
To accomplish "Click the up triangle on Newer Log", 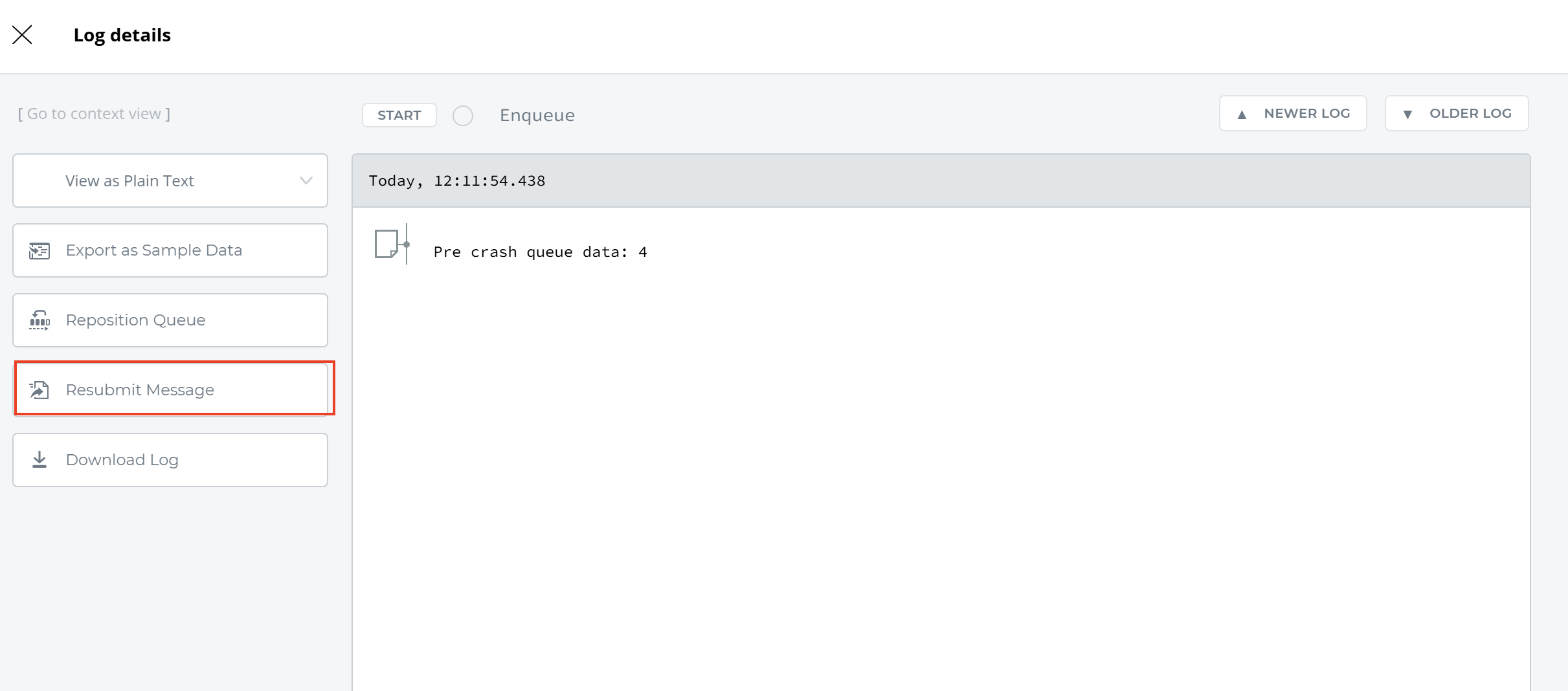I will (x=1242, y=115).
